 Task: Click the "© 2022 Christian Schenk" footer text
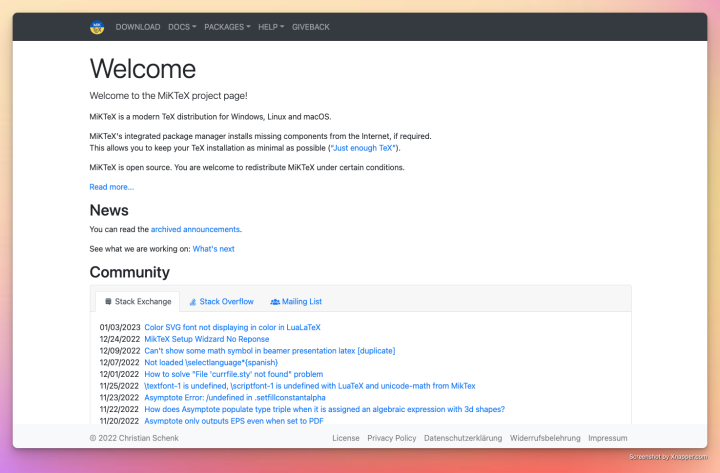pos(134,438)
